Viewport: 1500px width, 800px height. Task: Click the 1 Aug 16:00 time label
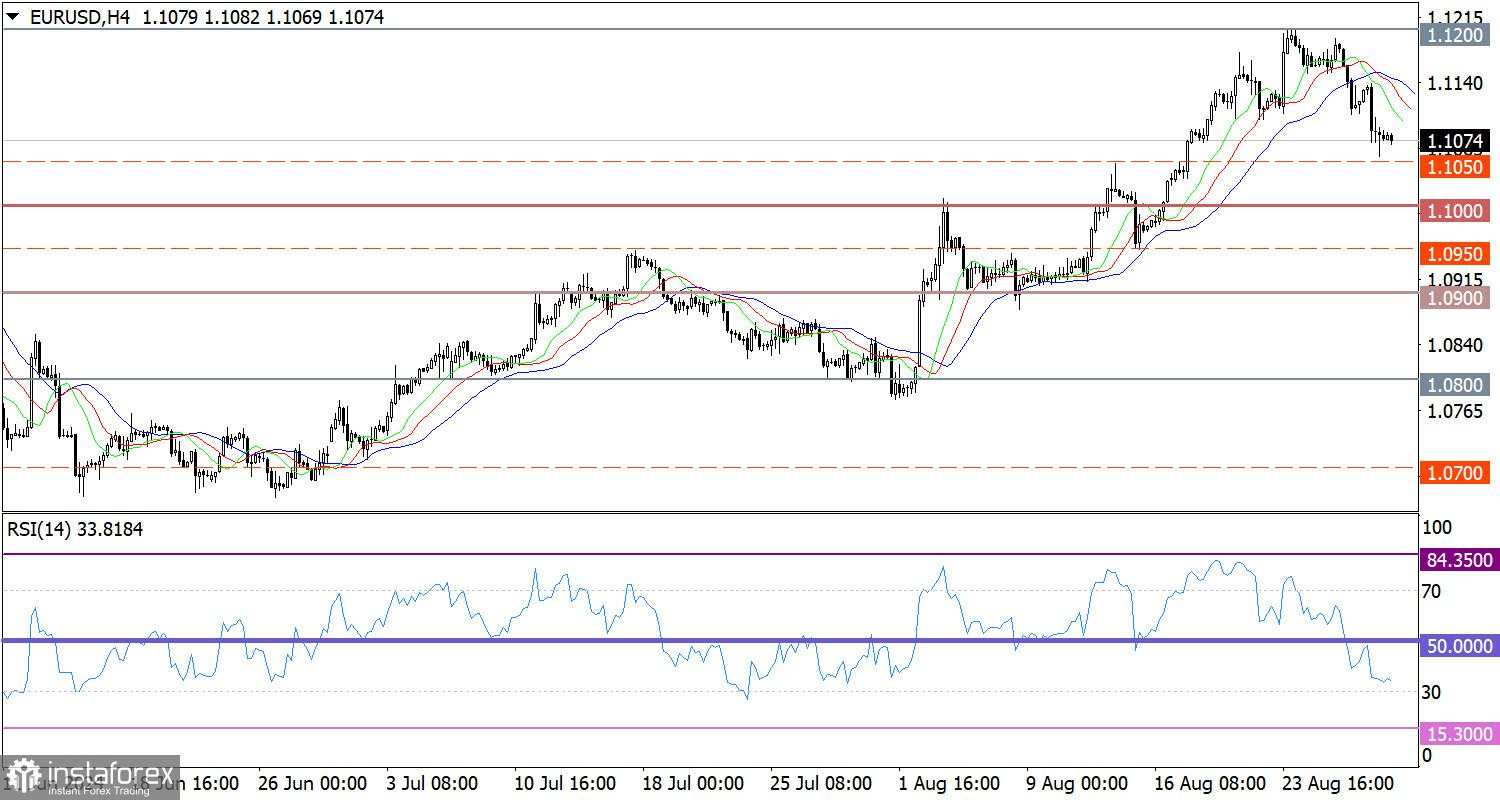coord(949,782)
